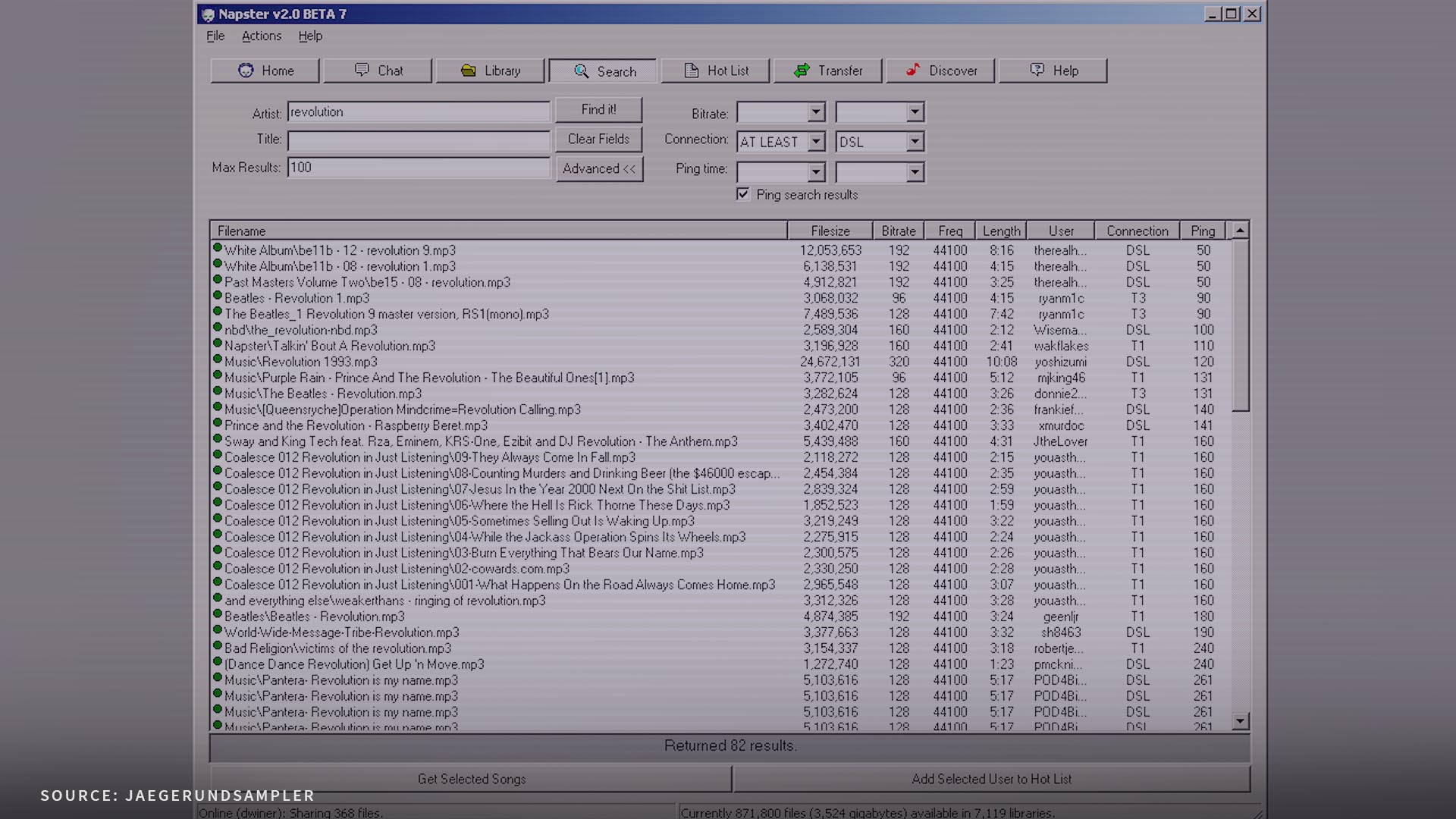The height and width of the screenshot is (819, 1456).
Task: Click the Clear Fields button
Action: coord(599,139)
